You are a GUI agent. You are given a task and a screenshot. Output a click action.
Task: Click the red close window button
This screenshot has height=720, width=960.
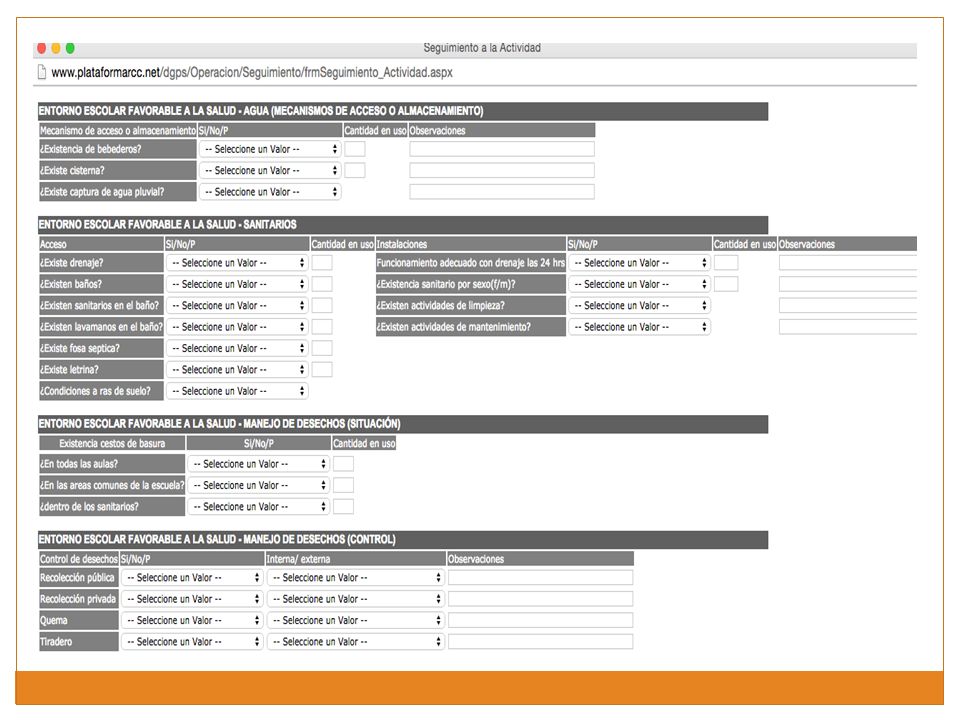(42, 48)
